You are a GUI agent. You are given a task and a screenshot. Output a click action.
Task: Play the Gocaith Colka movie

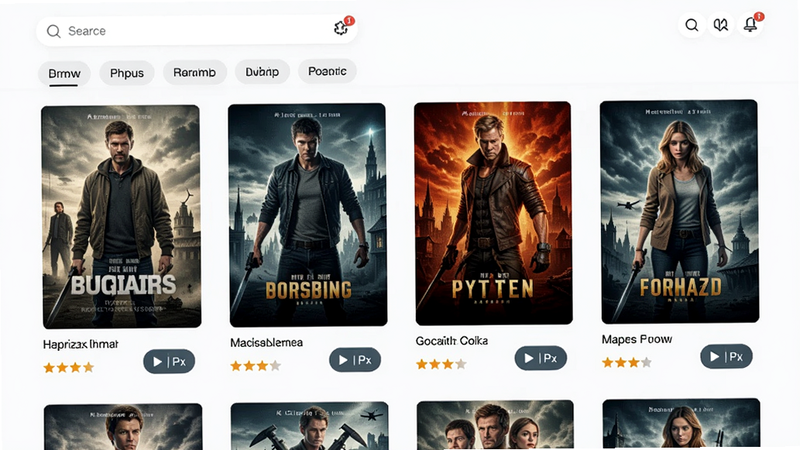(540, 358)
